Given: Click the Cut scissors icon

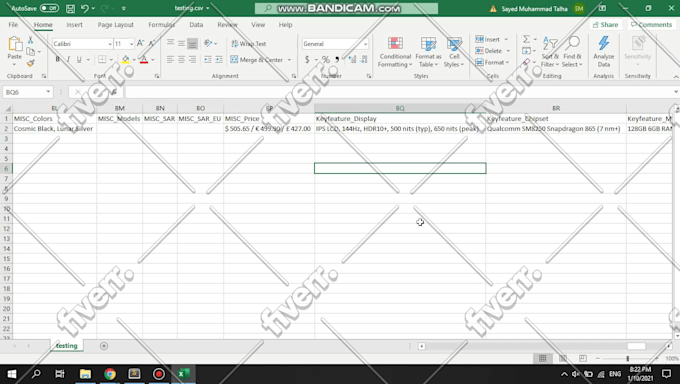Looking at the screenshot, I should click(x=30, y=40).
